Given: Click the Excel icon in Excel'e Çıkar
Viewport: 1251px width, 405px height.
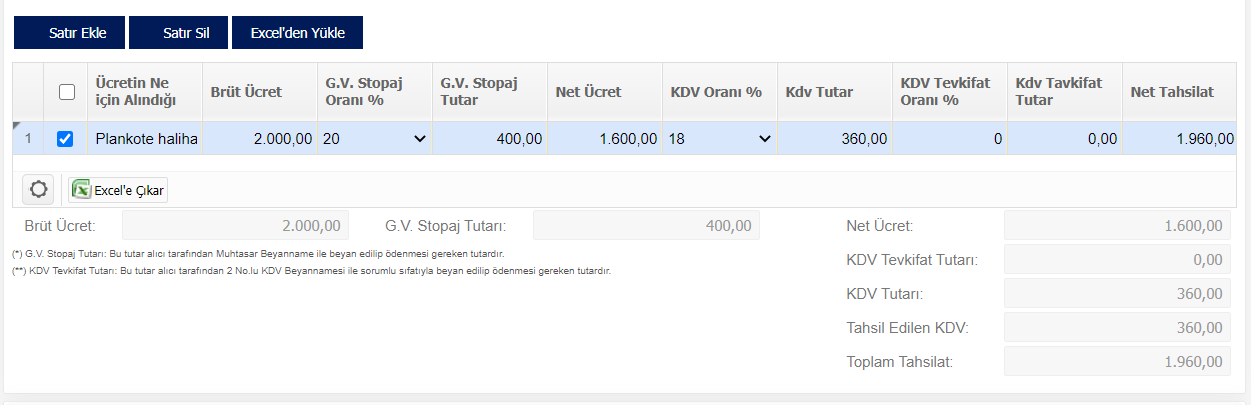Looking at the screenshot, I should (x=82, y=189).
